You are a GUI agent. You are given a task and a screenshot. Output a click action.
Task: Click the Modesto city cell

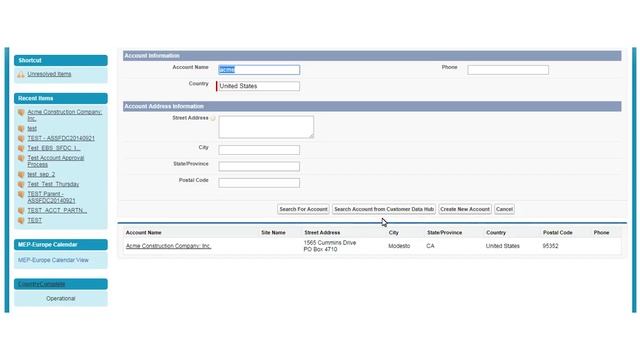tap(399, 246)
